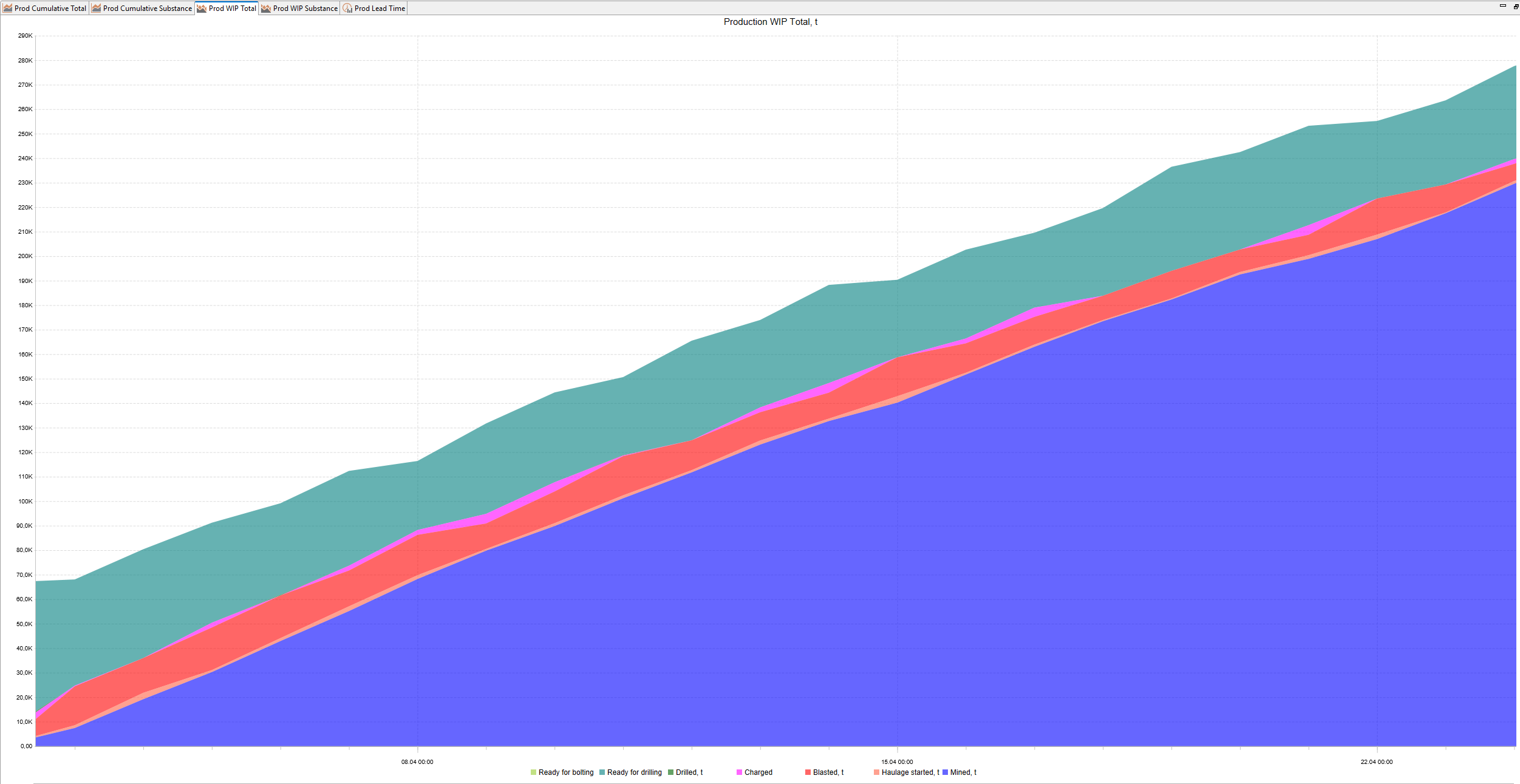
Task: Click the 22.04 00:00 axis date label
Action: 1377,762
